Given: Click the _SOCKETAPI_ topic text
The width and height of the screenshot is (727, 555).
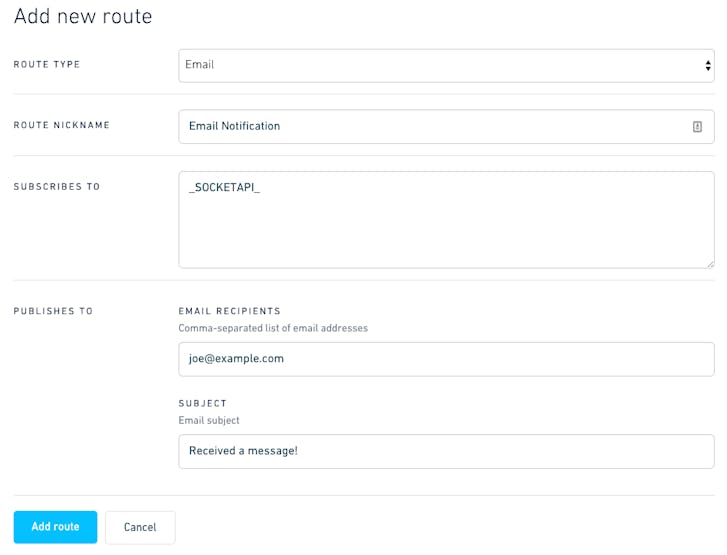Looking at the screenshot, I should pos(224,187).
